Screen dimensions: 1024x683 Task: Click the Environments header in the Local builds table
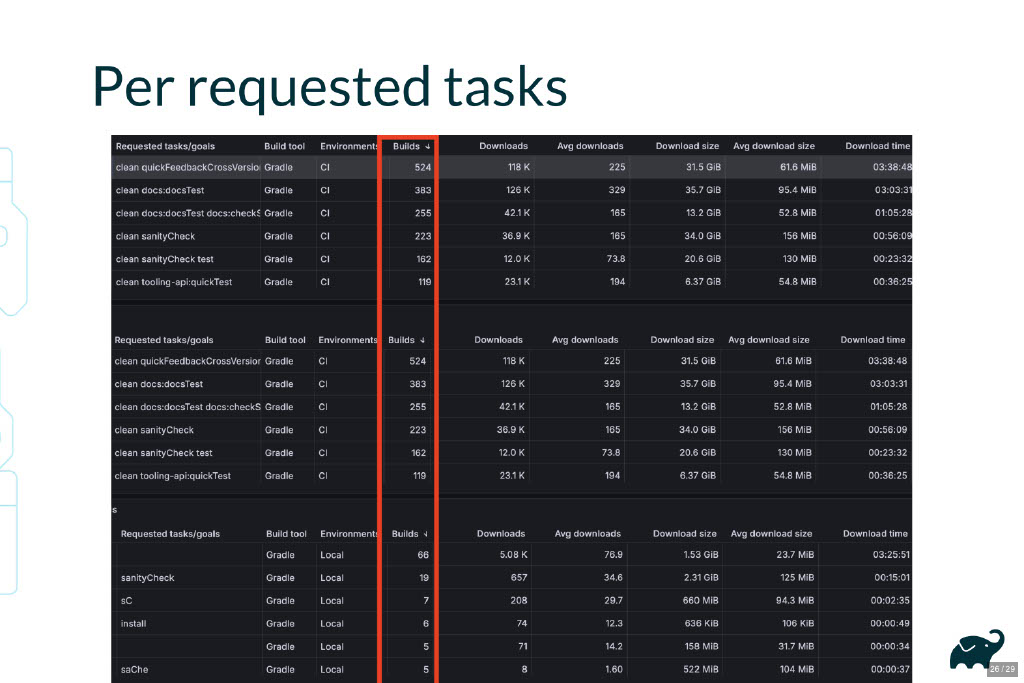(349, 534)
